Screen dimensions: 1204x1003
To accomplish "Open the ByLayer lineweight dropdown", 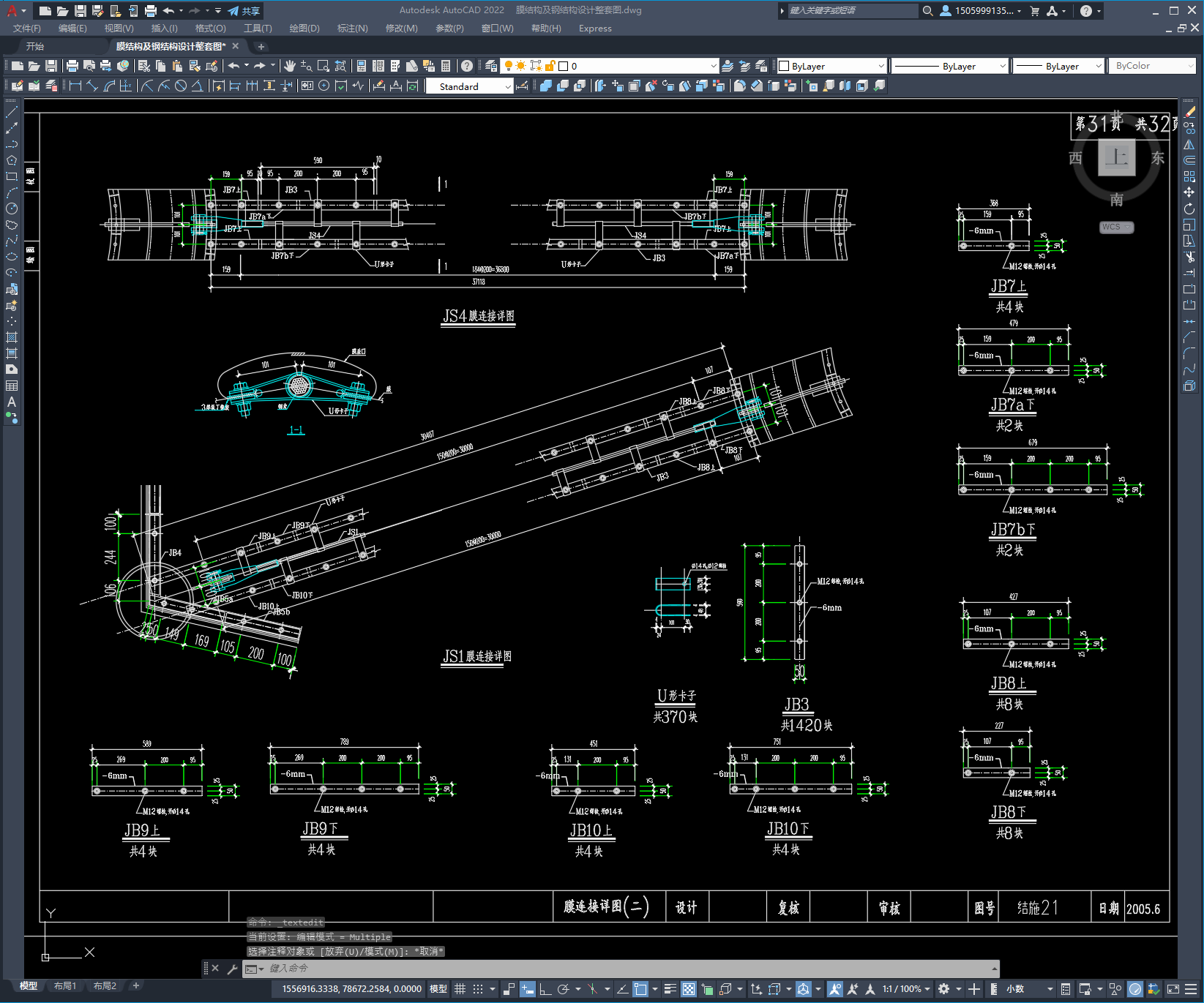I will point(1059,66).
